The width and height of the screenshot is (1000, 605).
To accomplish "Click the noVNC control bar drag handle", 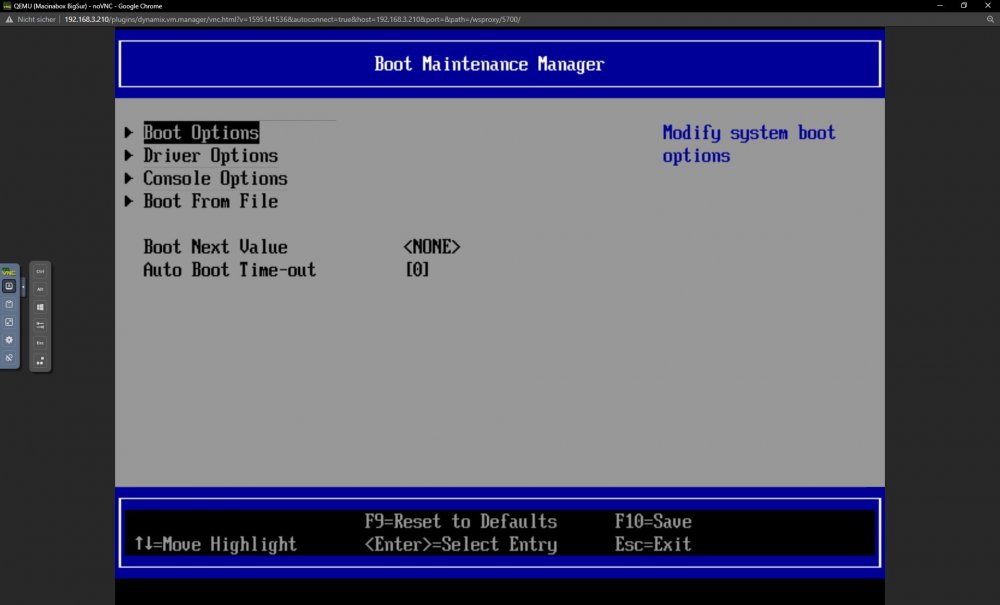I will 23,287.
